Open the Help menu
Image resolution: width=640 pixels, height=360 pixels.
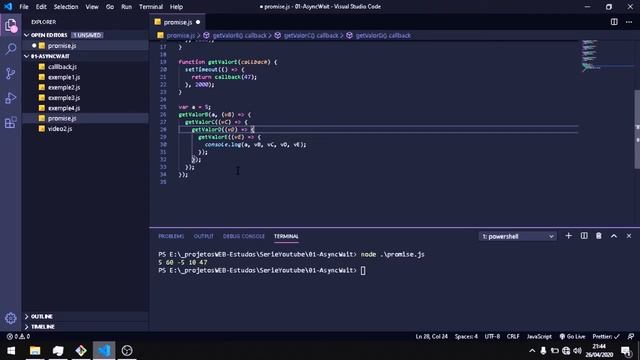point(176,7)
